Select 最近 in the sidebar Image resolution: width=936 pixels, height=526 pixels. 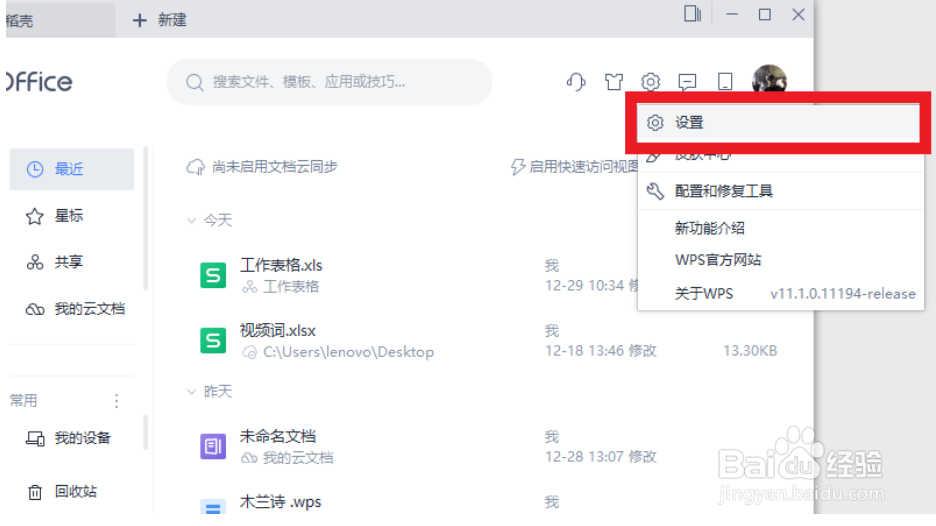point(72,169)
